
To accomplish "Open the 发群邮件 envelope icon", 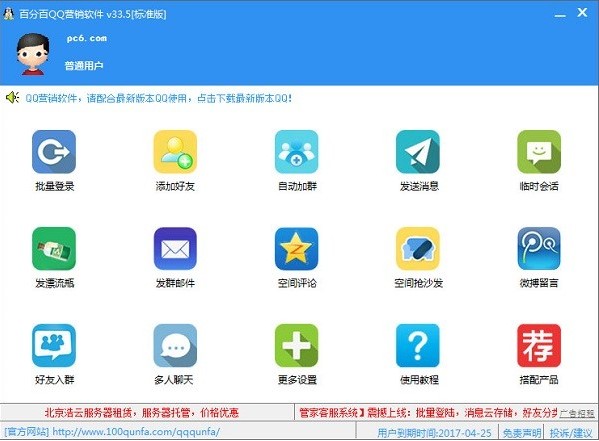I will pos(175,249).
